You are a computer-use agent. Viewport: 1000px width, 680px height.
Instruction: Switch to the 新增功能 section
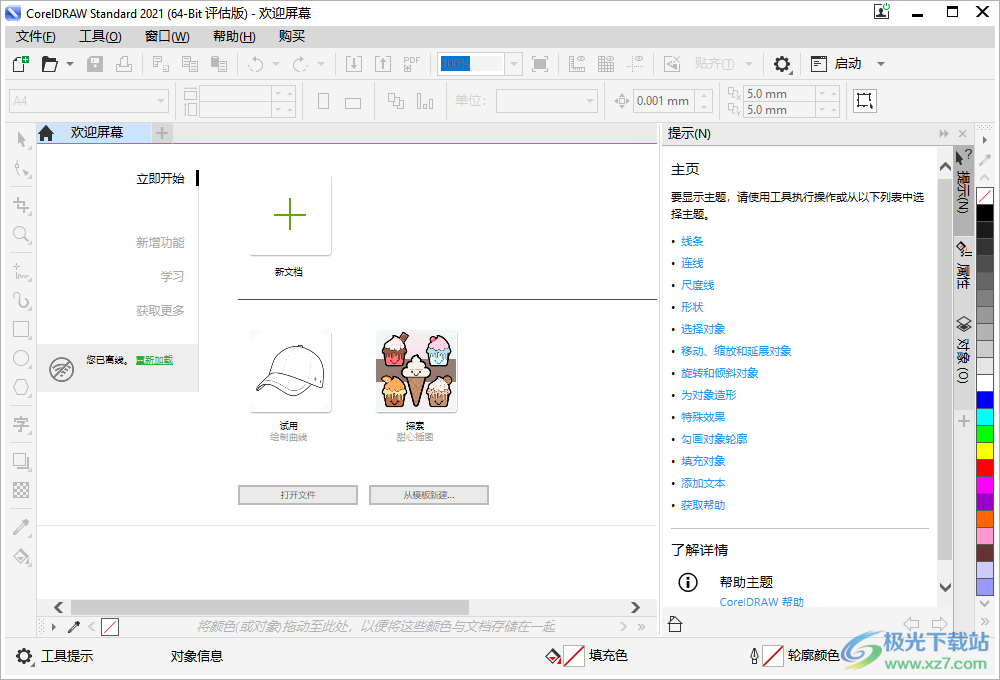160,242
